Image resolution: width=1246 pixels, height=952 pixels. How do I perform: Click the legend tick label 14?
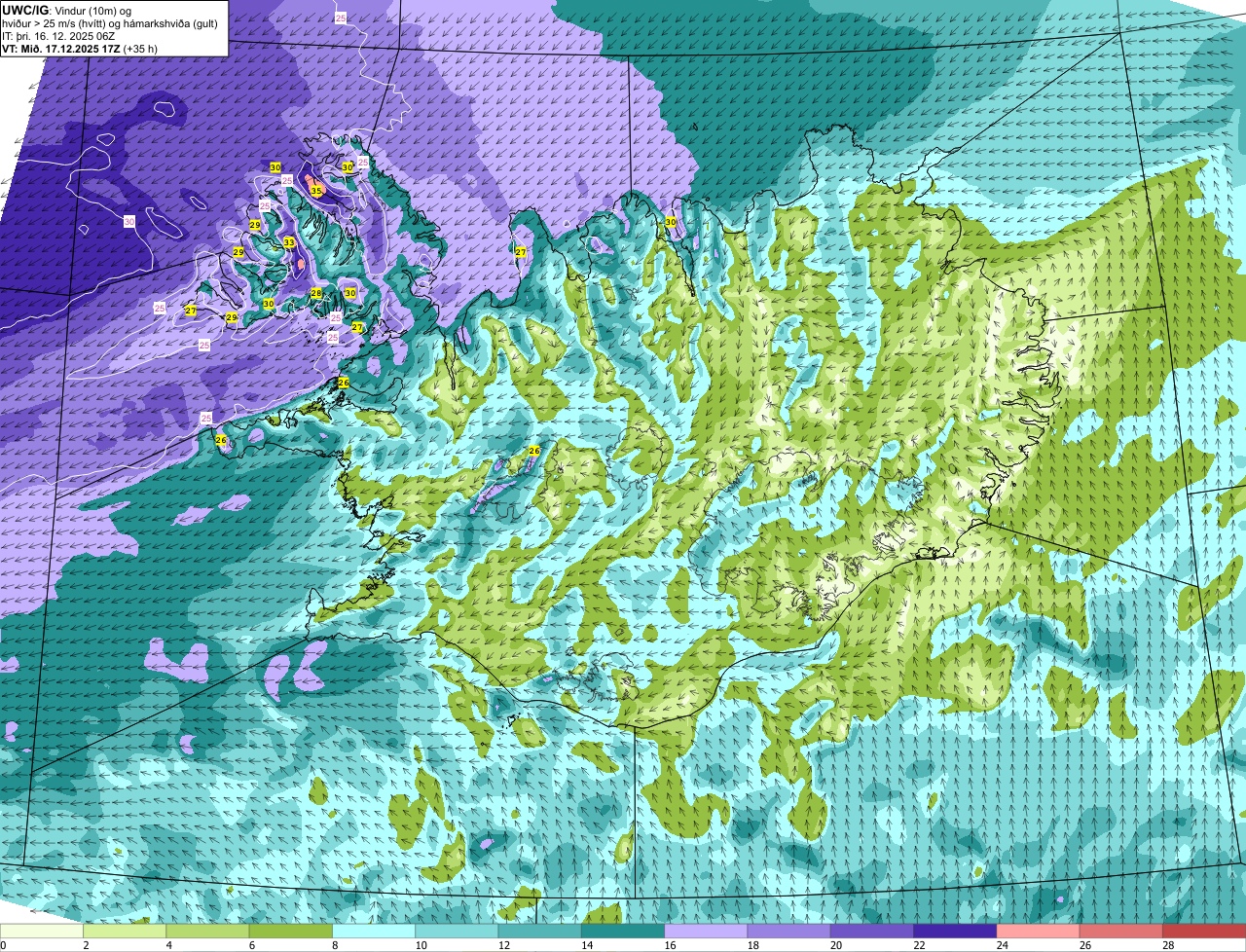tap(587, 945)
